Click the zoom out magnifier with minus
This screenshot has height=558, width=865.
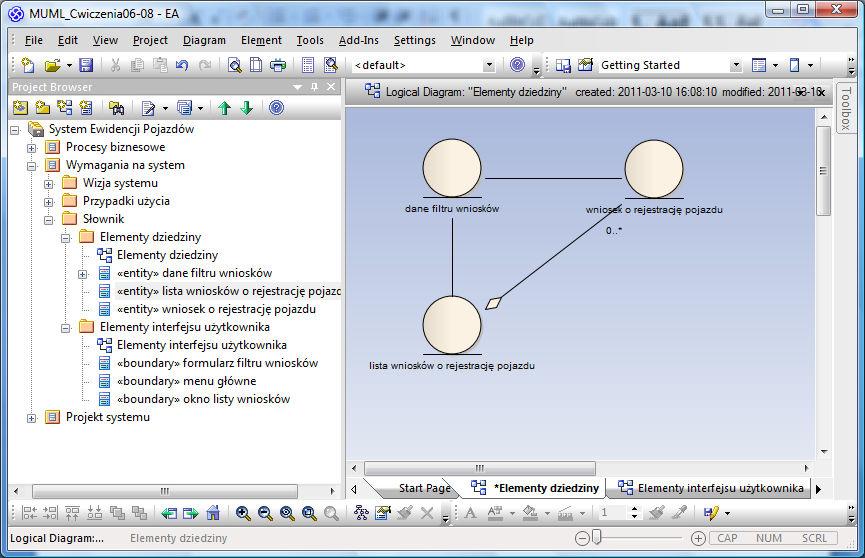tap(265, 513)
